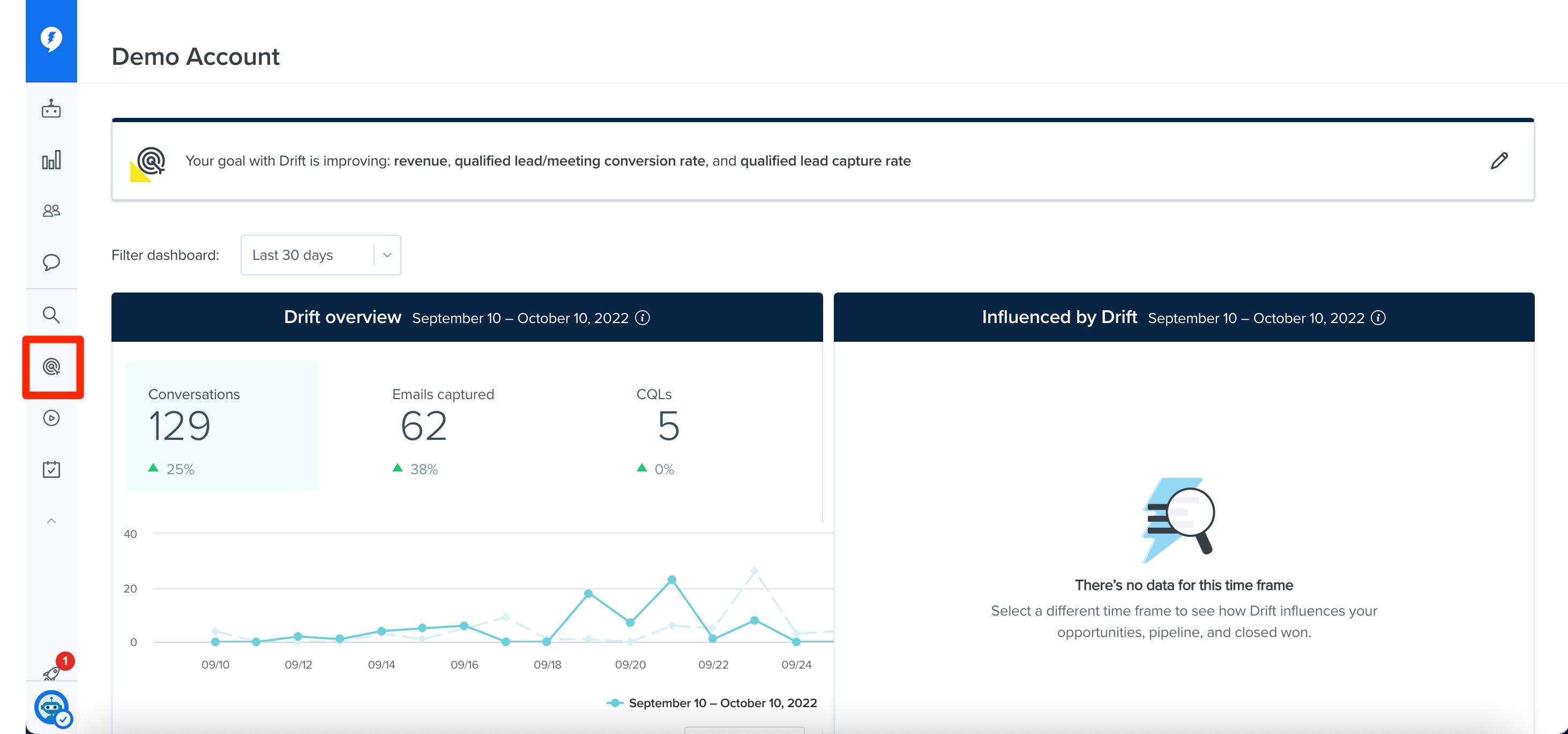Click the 25% change indicator under Conversations
1568x734 pixels.
(x=171, y=469)
